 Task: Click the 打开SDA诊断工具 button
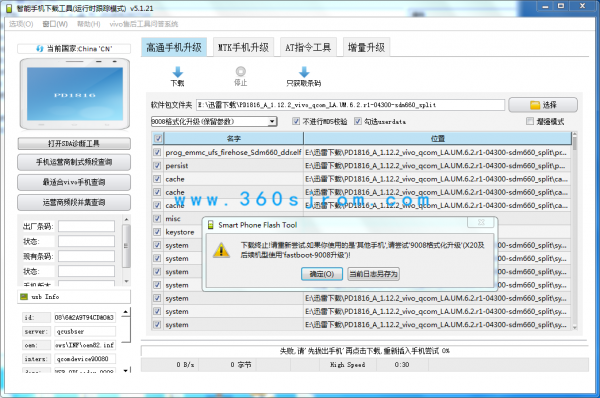[x=74, y=144]
